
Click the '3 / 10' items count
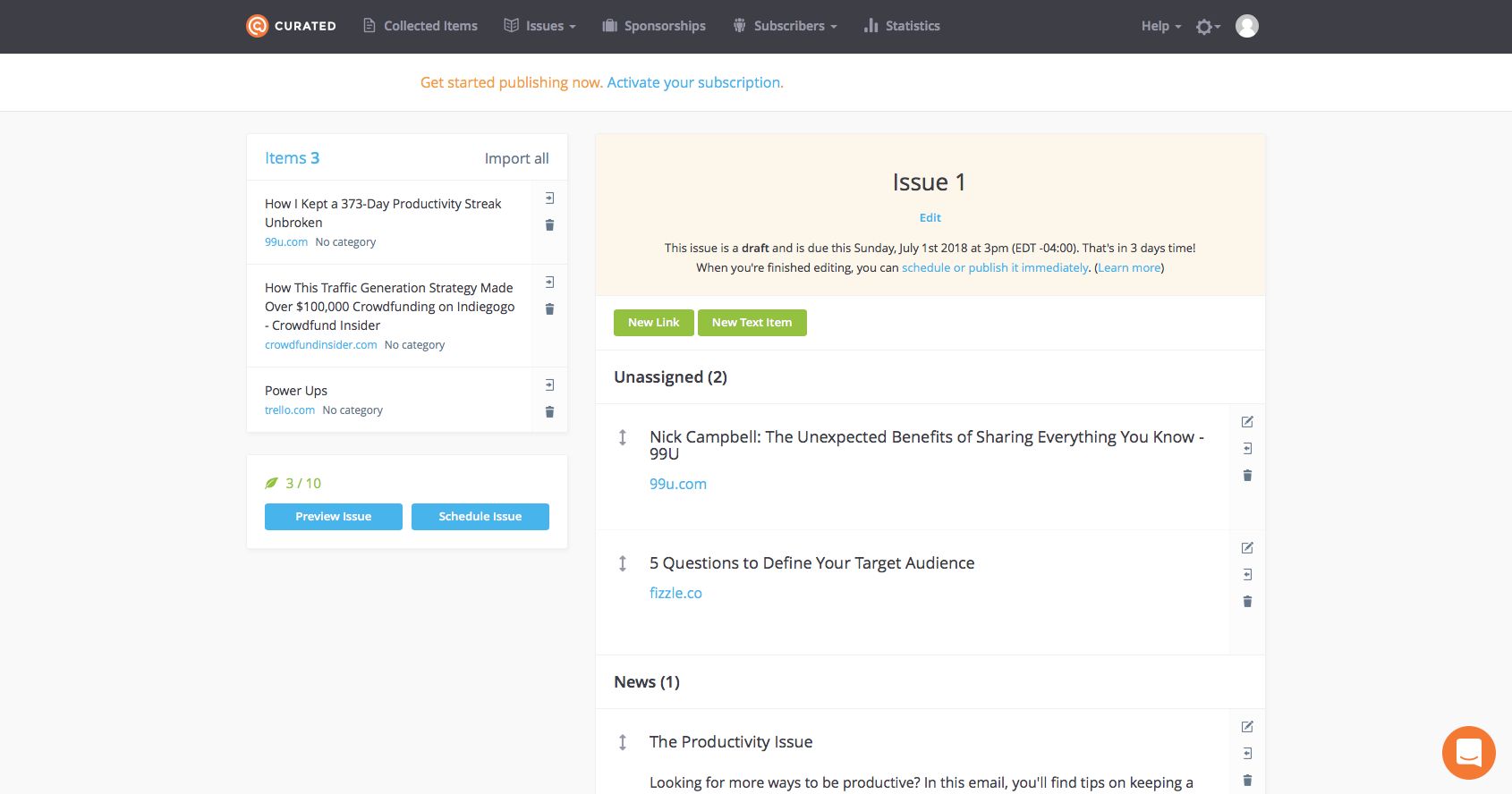click(303, 484)
